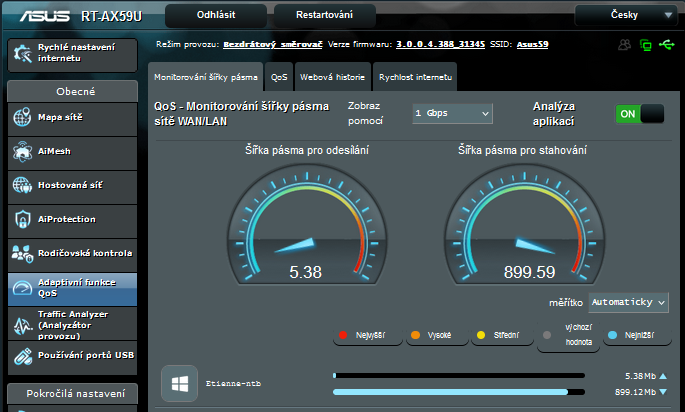Click the Používání portů USB icon

tap(22, 355)
